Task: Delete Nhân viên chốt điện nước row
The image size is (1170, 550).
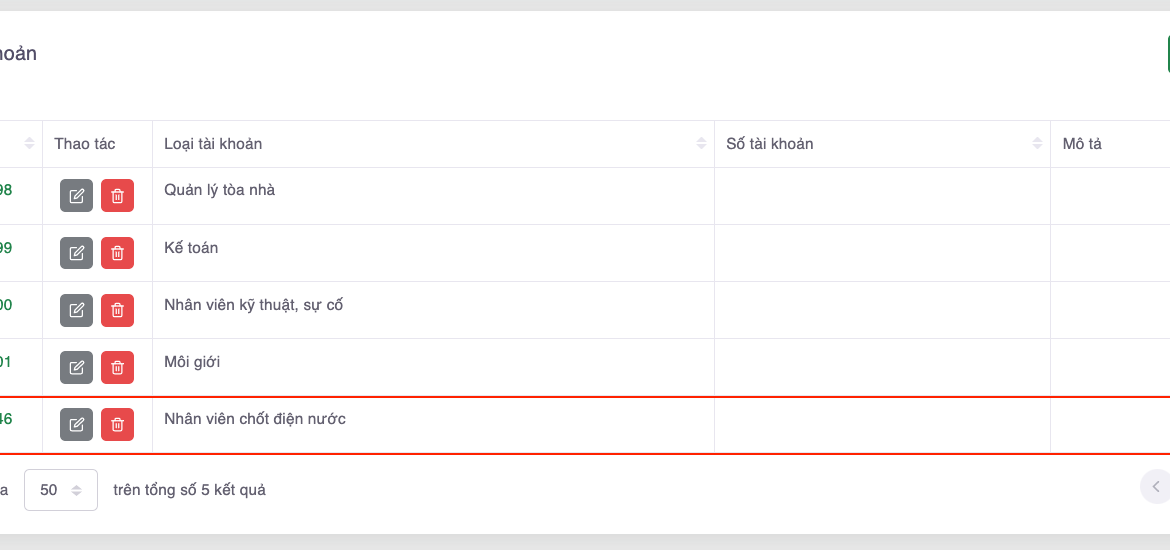Action: point(117,424)
